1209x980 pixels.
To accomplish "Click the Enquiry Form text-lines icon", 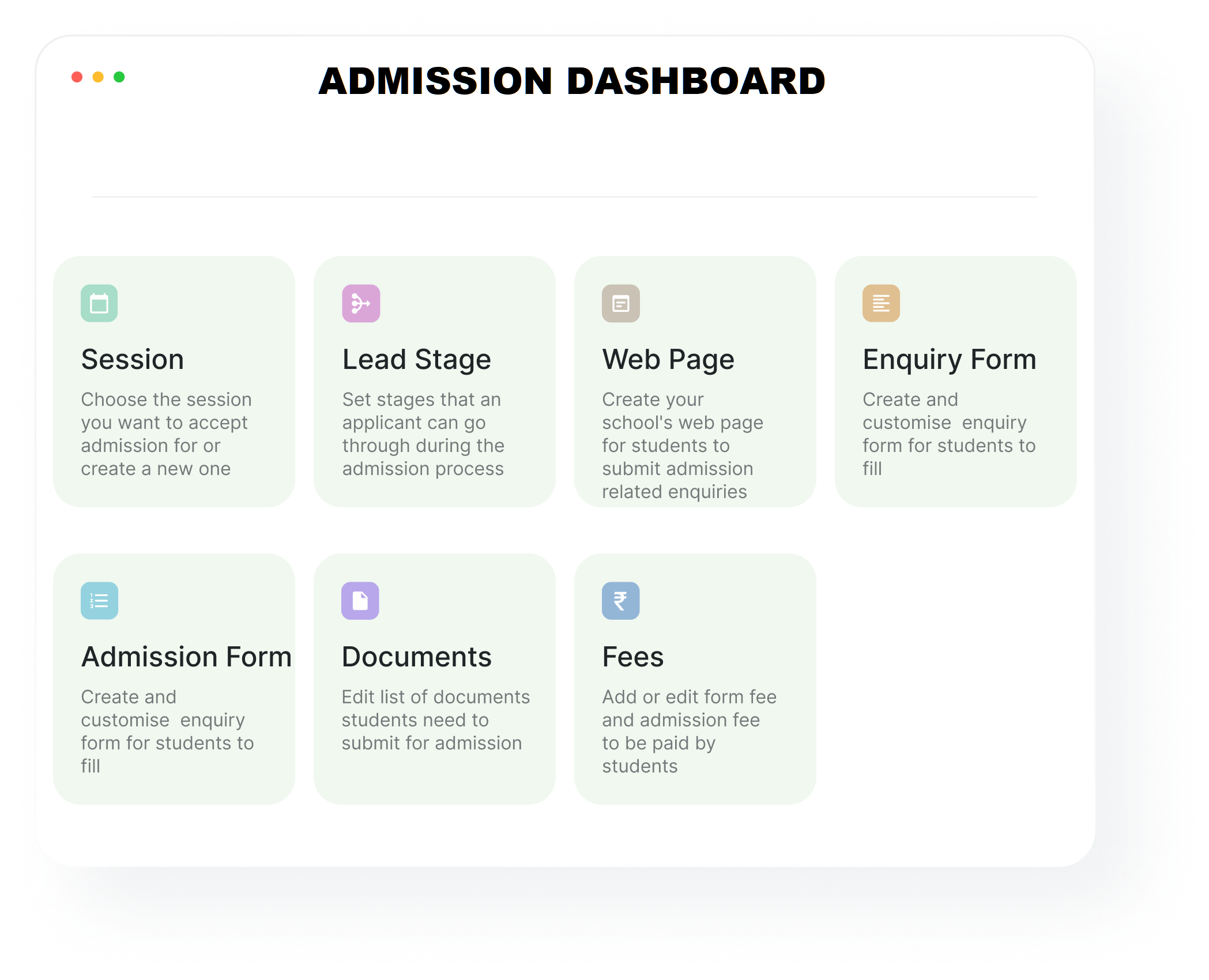I will [x=881, y=303].
